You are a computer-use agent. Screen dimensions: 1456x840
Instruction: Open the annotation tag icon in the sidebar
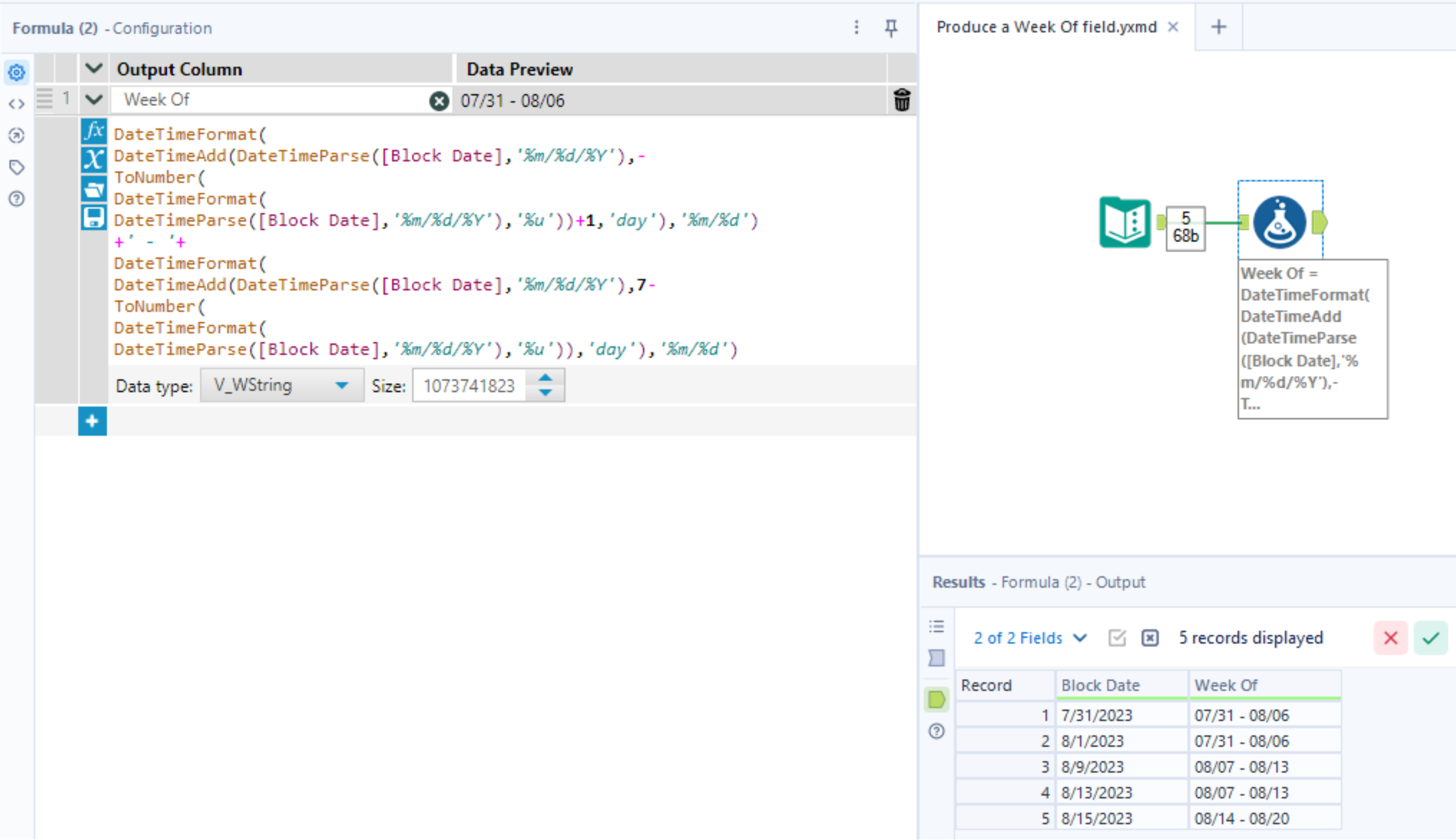(x=17, y=167)
